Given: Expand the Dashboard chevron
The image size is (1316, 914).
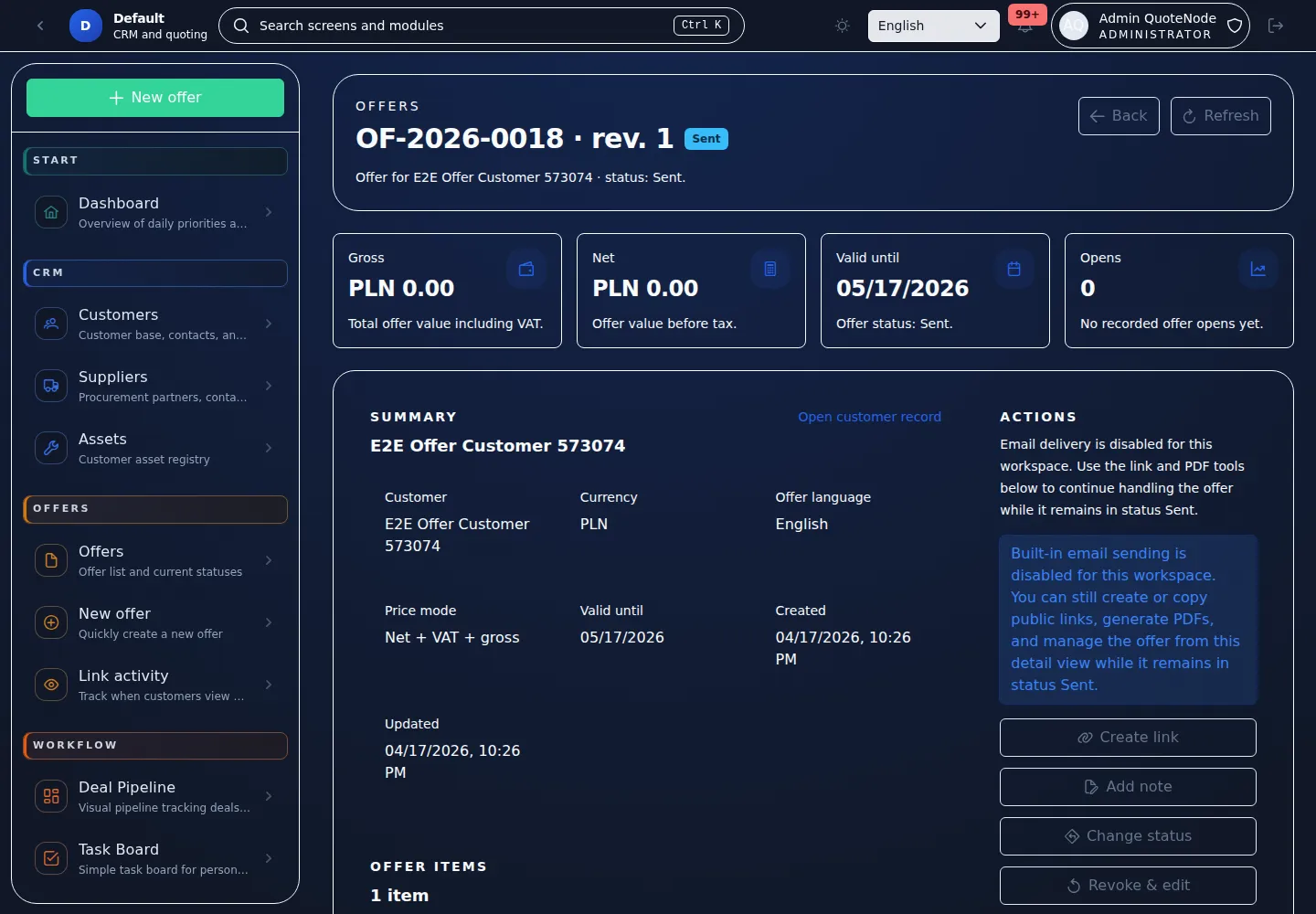Looking at the screenshot, I should [x=269, y=212].
